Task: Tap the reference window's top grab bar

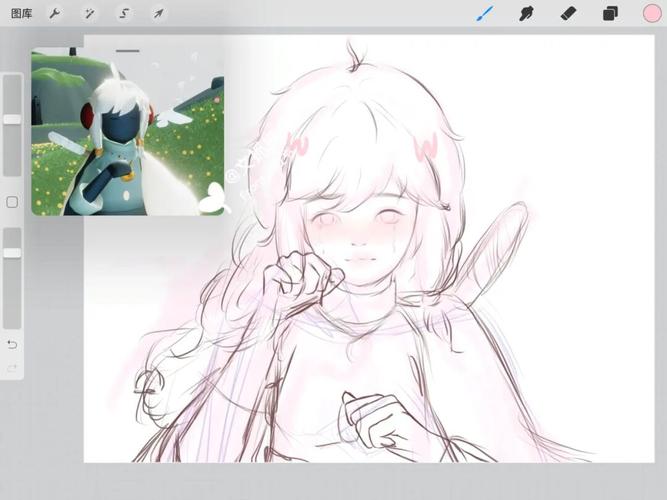Action: (x=127, y=51)
